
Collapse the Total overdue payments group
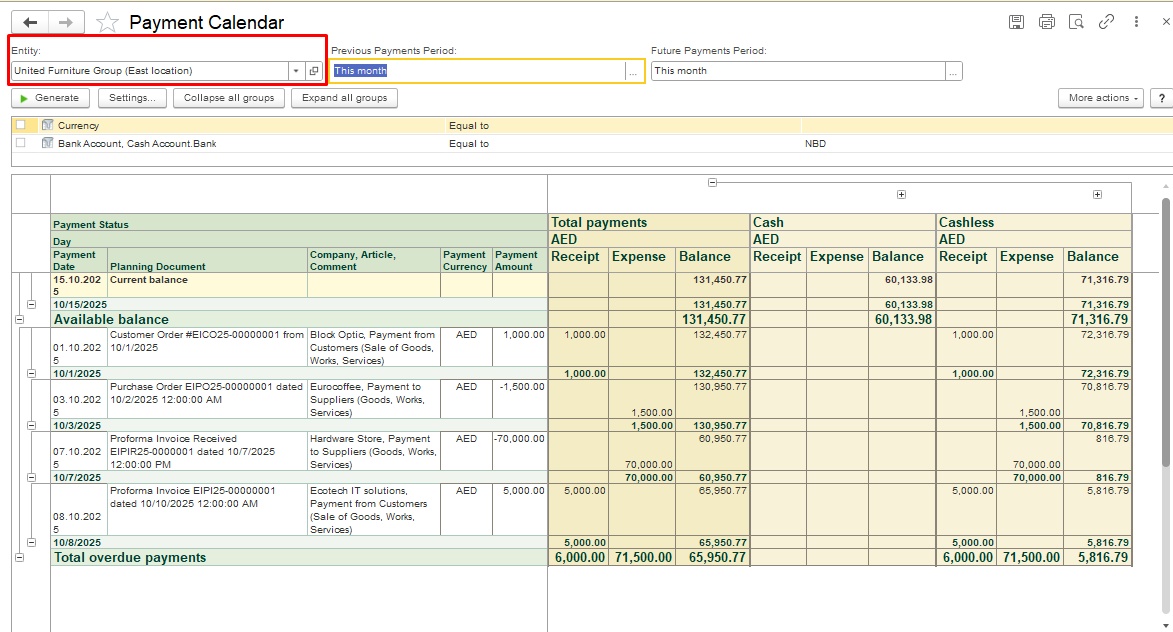[19, 557]
